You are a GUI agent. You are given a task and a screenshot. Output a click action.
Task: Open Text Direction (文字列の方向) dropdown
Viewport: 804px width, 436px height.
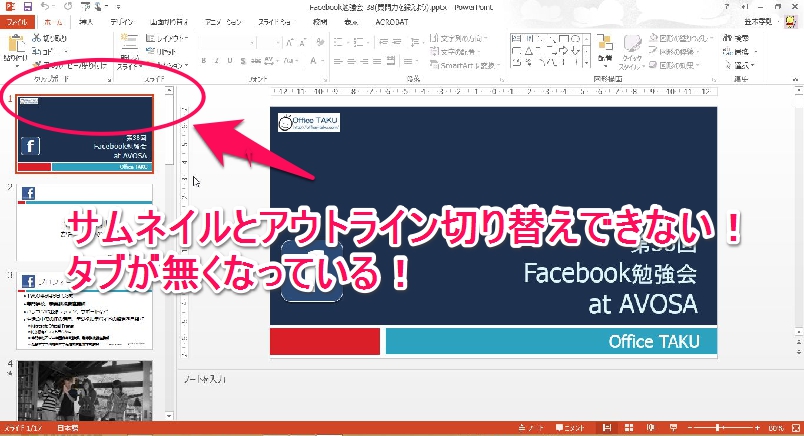458,38
